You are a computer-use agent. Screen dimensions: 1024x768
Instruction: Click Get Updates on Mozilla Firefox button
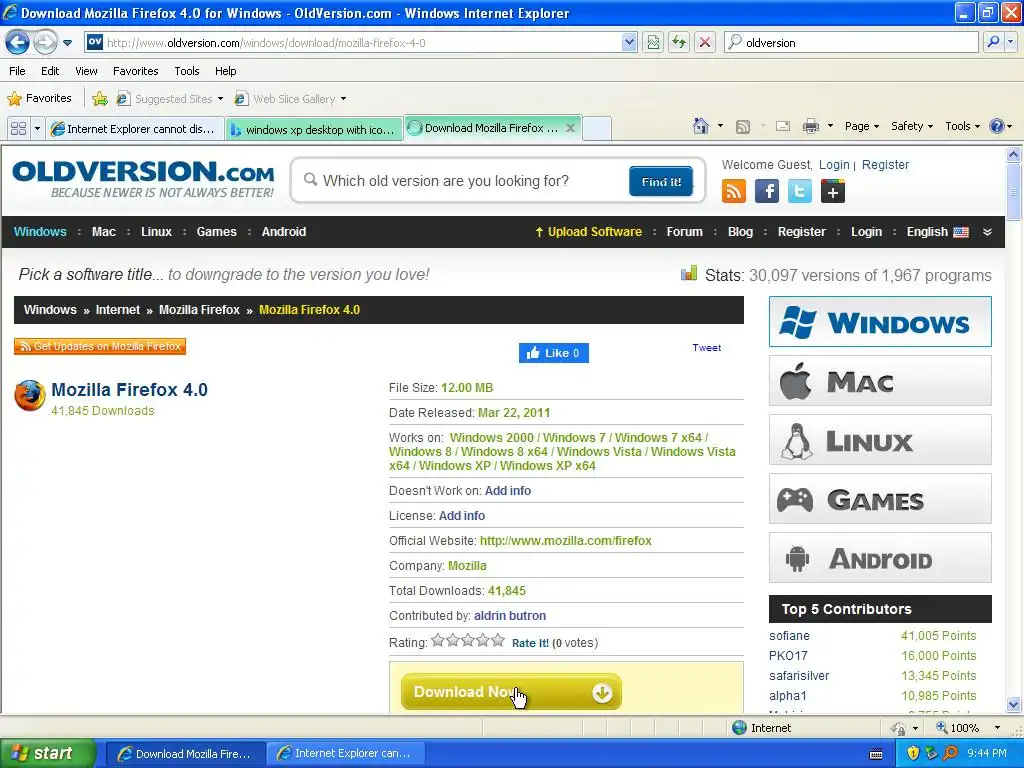point(100,346)
